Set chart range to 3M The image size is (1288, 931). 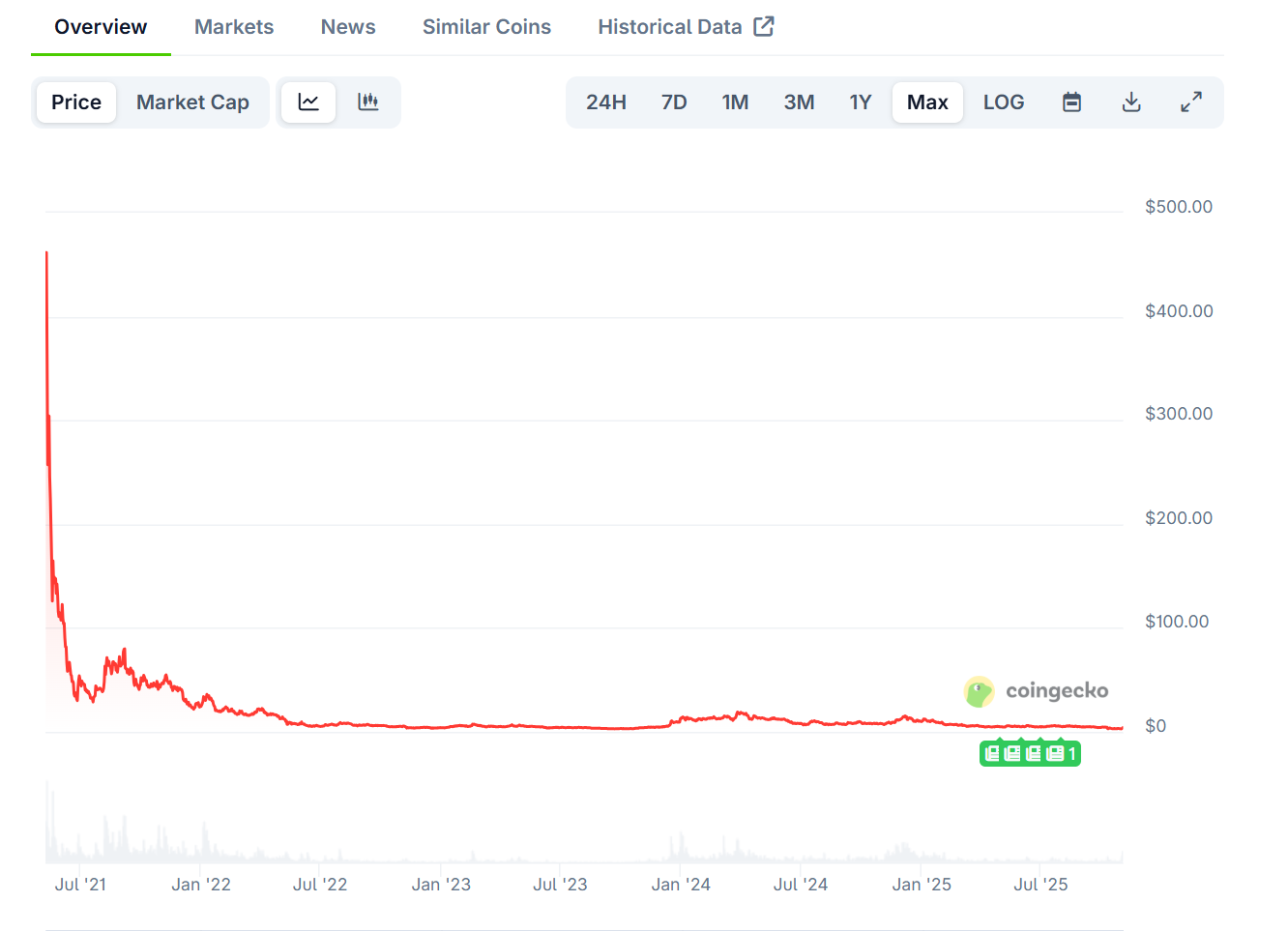coord(799,102)
